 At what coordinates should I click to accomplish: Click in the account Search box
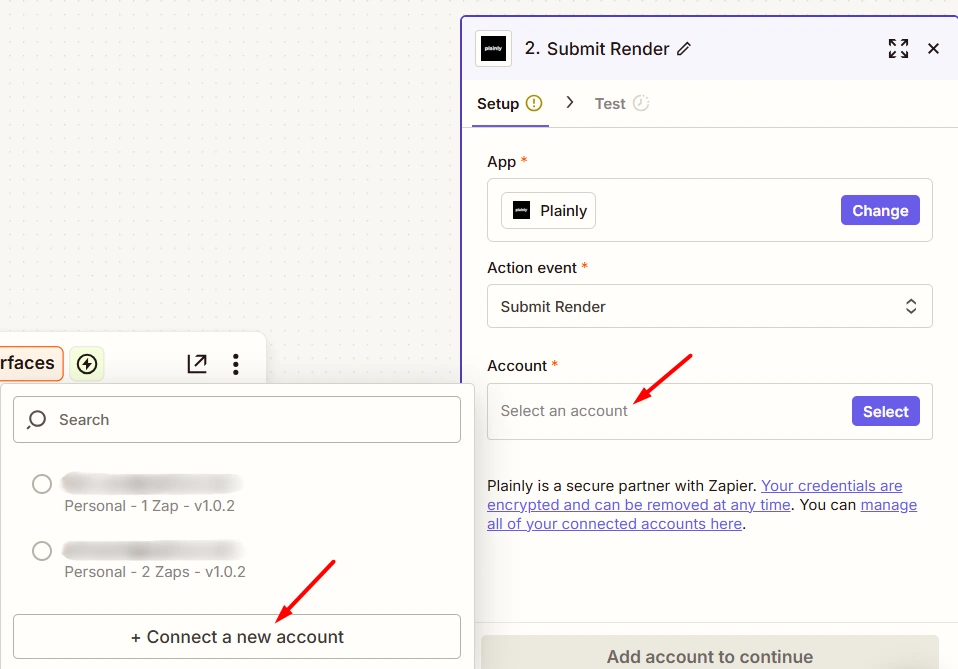coord(236,420)
